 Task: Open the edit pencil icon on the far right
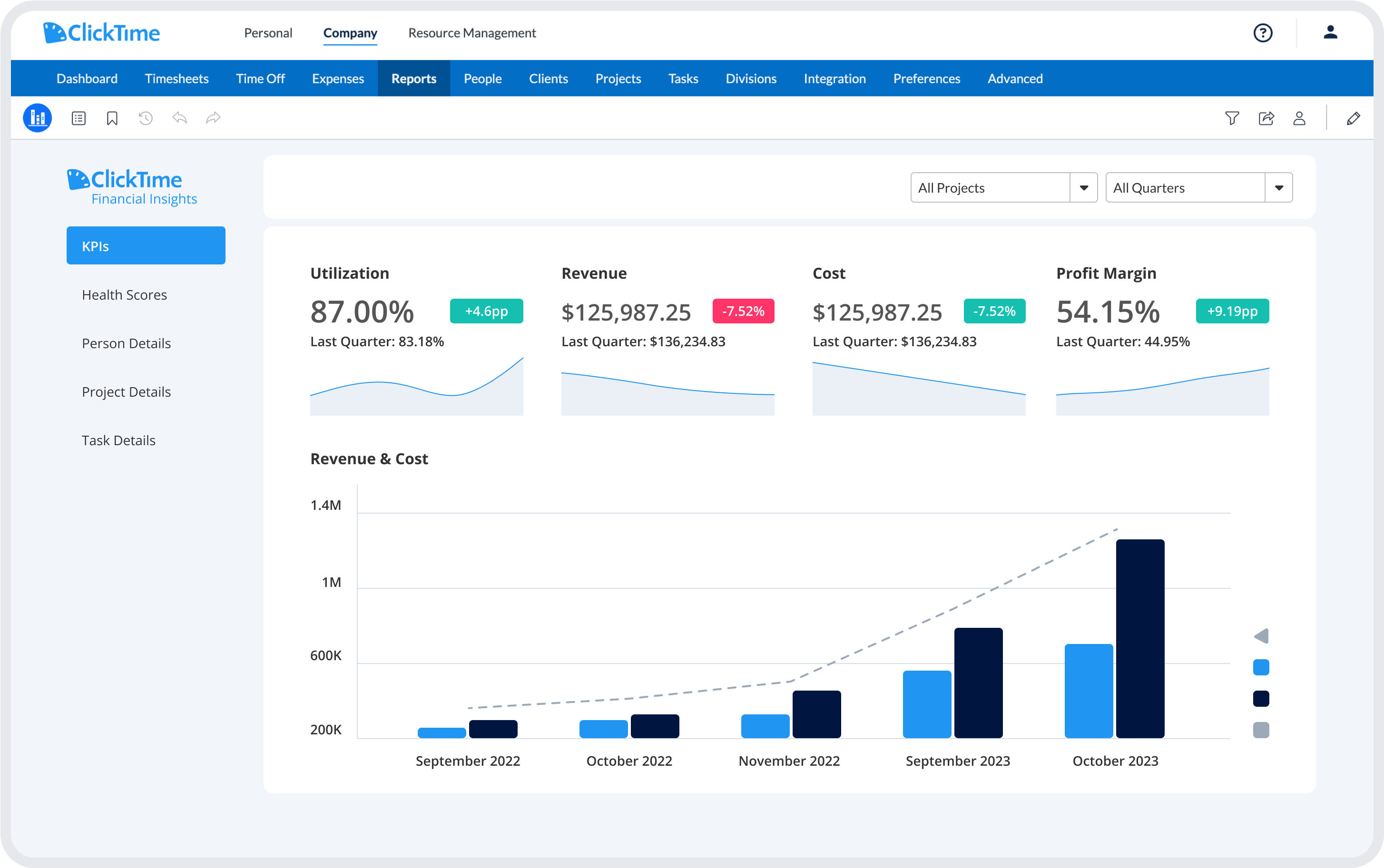pos(1354,117)
